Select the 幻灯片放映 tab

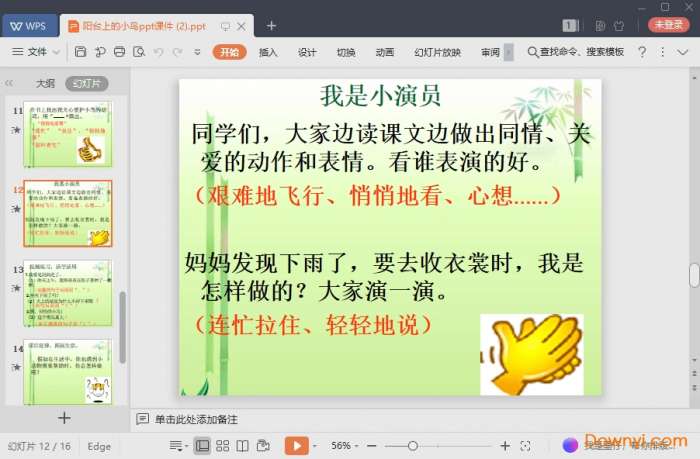point(437,52)
